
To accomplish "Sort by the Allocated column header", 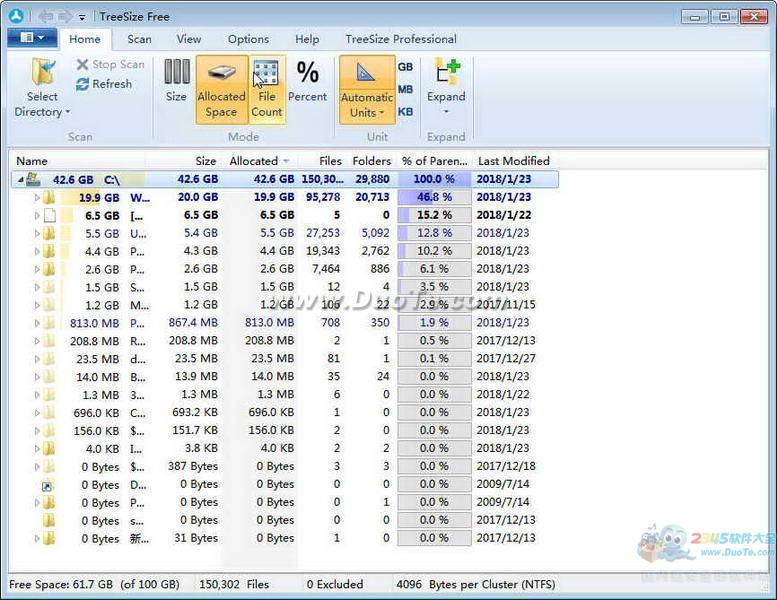I will point(259,161).
